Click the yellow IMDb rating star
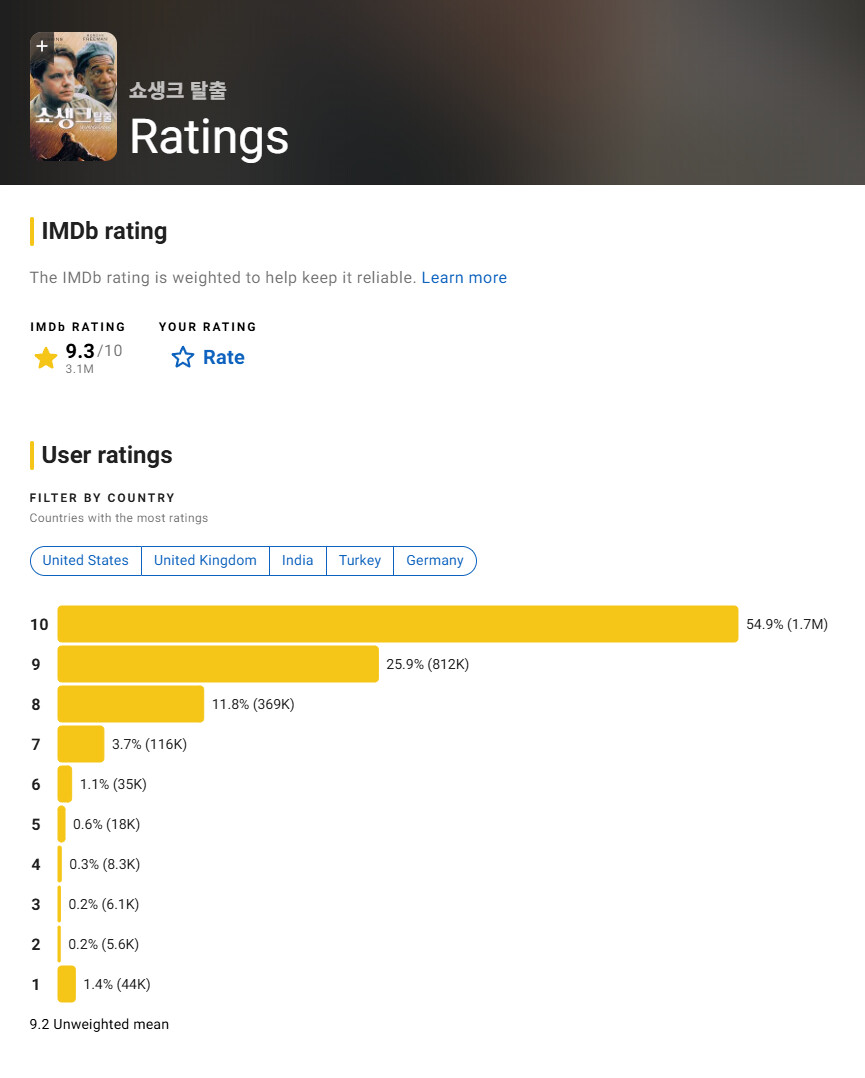Screen dimensions: 865x1078 coord(46,358)
